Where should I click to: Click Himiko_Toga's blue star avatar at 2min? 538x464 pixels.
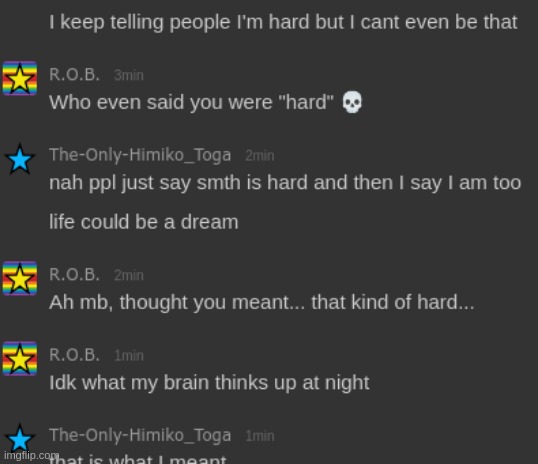tap(20, 159)
